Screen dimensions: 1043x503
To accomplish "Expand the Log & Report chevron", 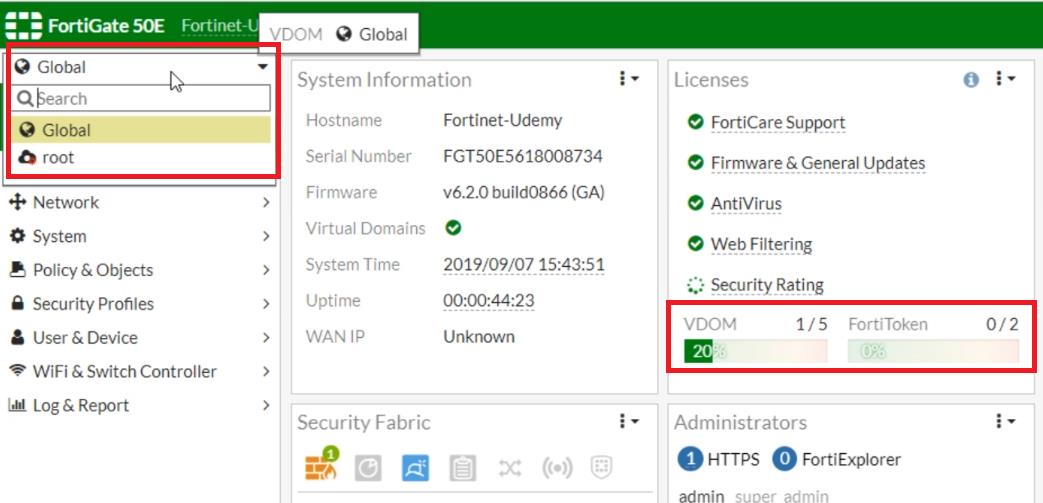I will (266, 405).
